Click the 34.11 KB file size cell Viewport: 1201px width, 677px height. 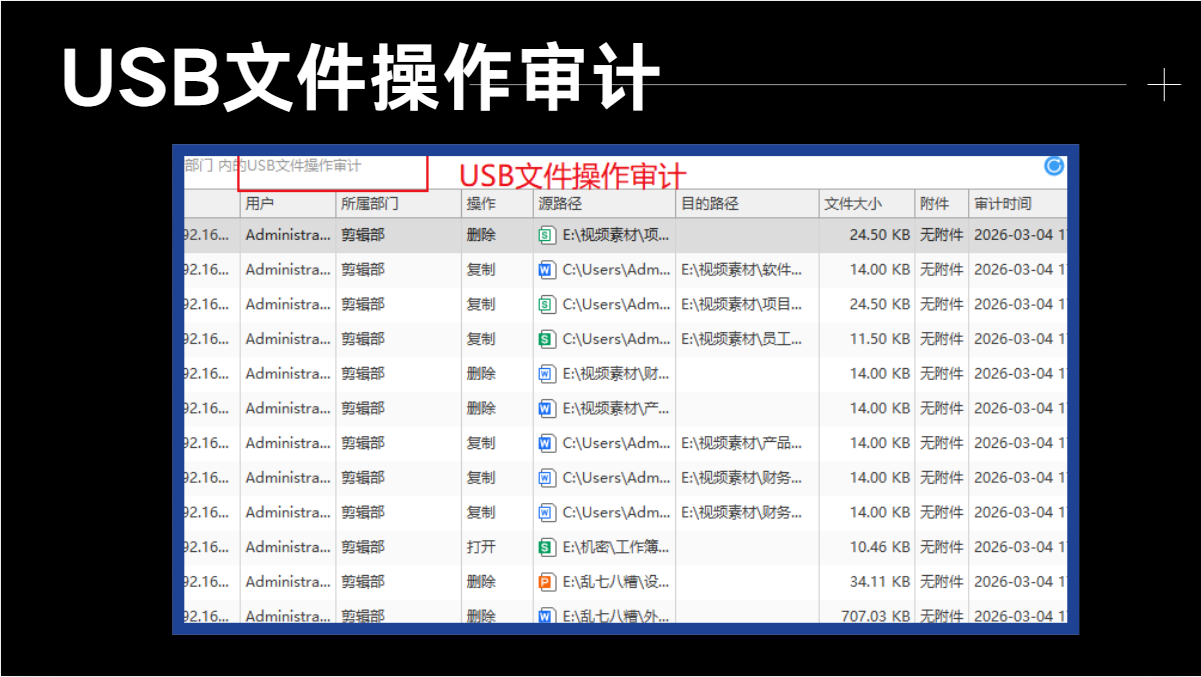tap(880, 582)
